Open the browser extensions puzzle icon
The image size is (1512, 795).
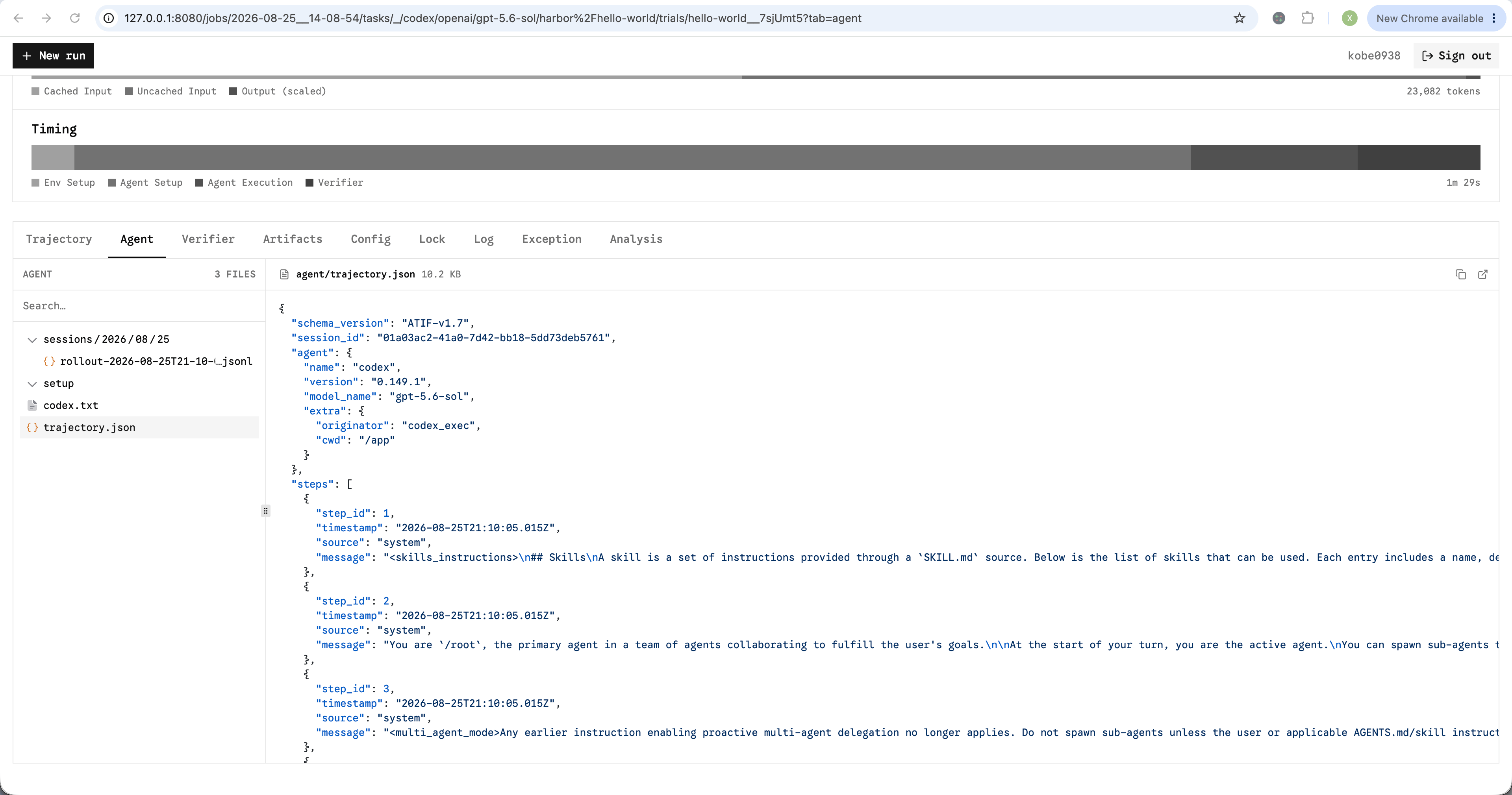pyautogui.click(x=1307, y=18)
